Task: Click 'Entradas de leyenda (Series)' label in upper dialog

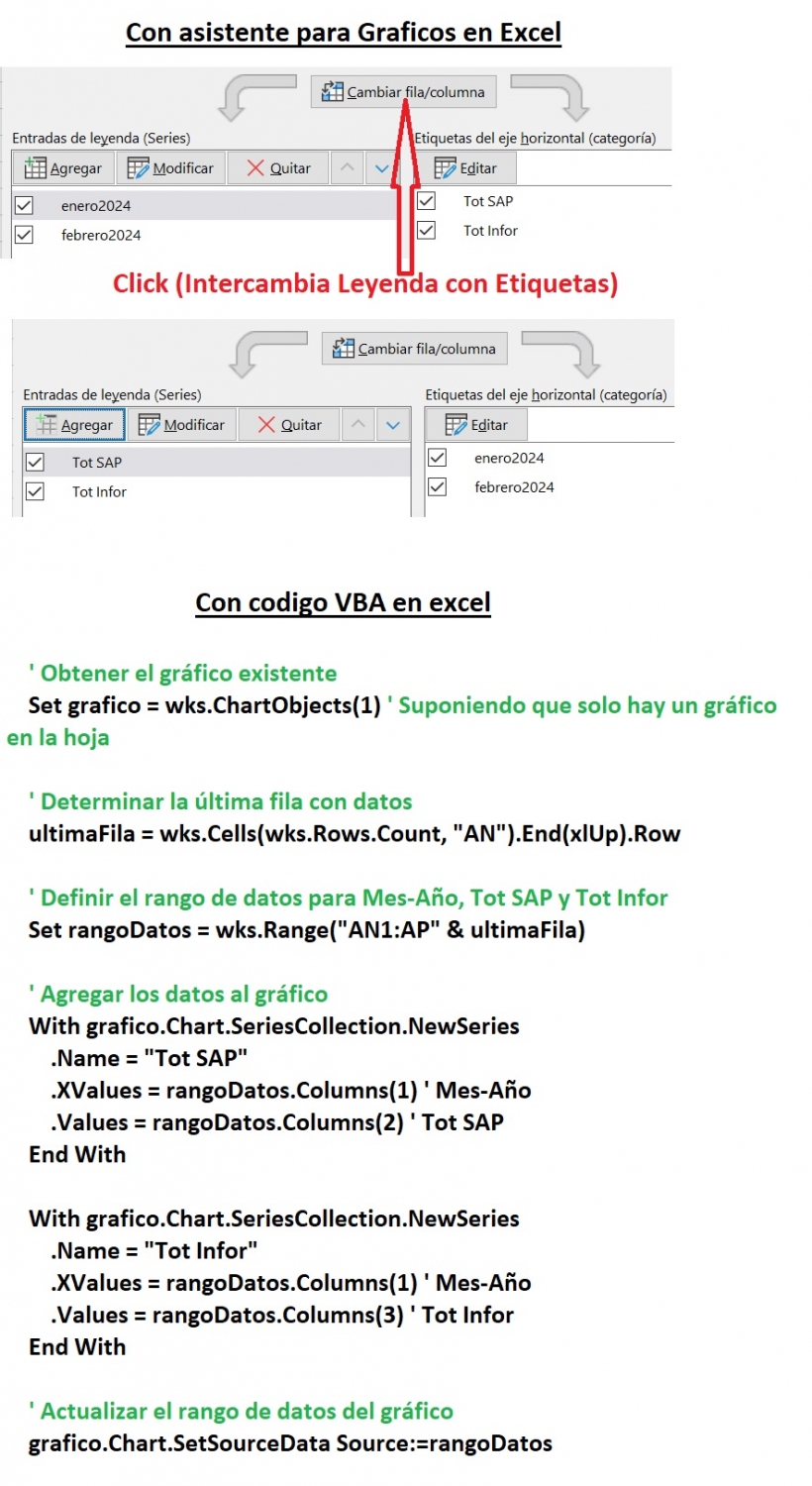Action: (x=101, y=139)
